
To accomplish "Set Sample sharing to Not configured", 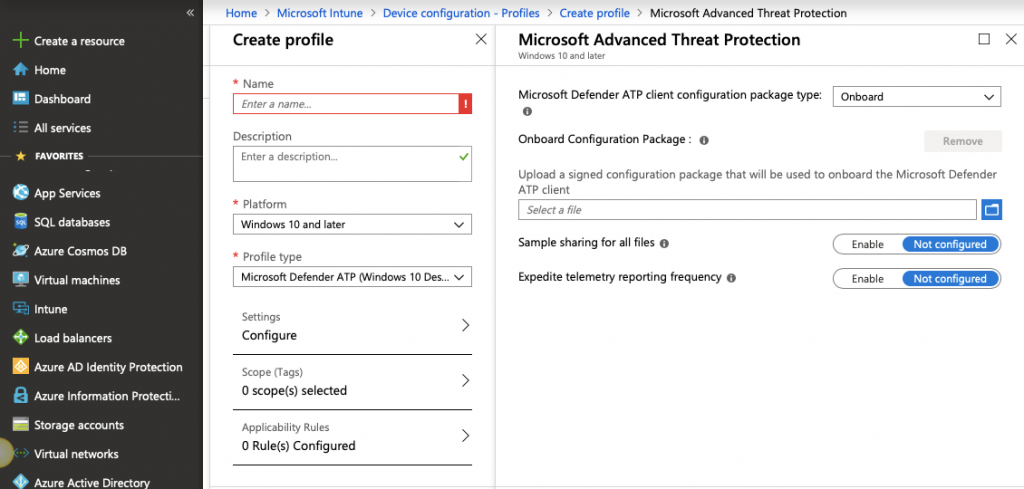I will [x=950, y=244].
